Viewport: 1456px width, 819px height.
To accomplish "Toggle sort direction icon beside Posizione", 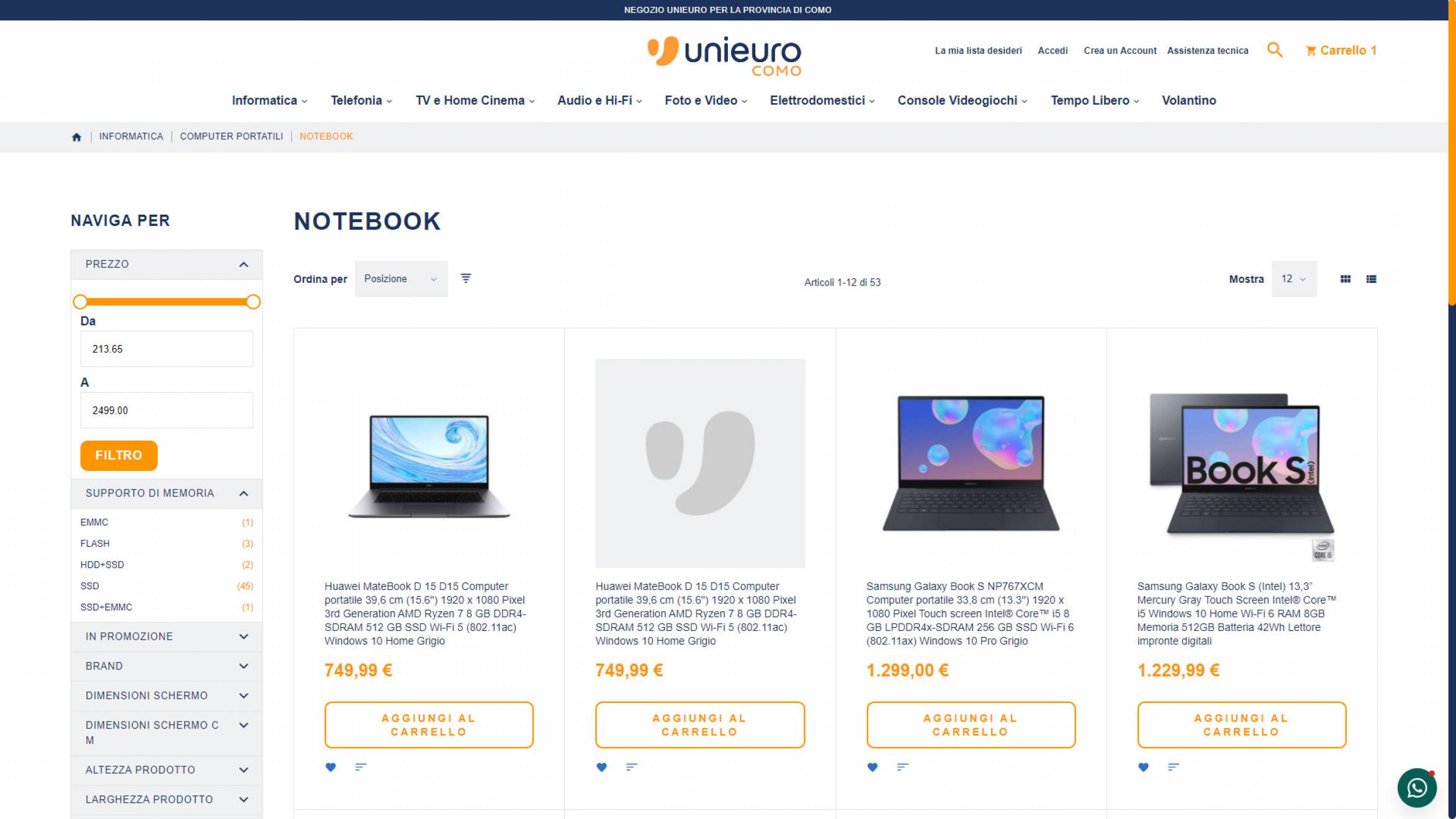I will (465, 278).
